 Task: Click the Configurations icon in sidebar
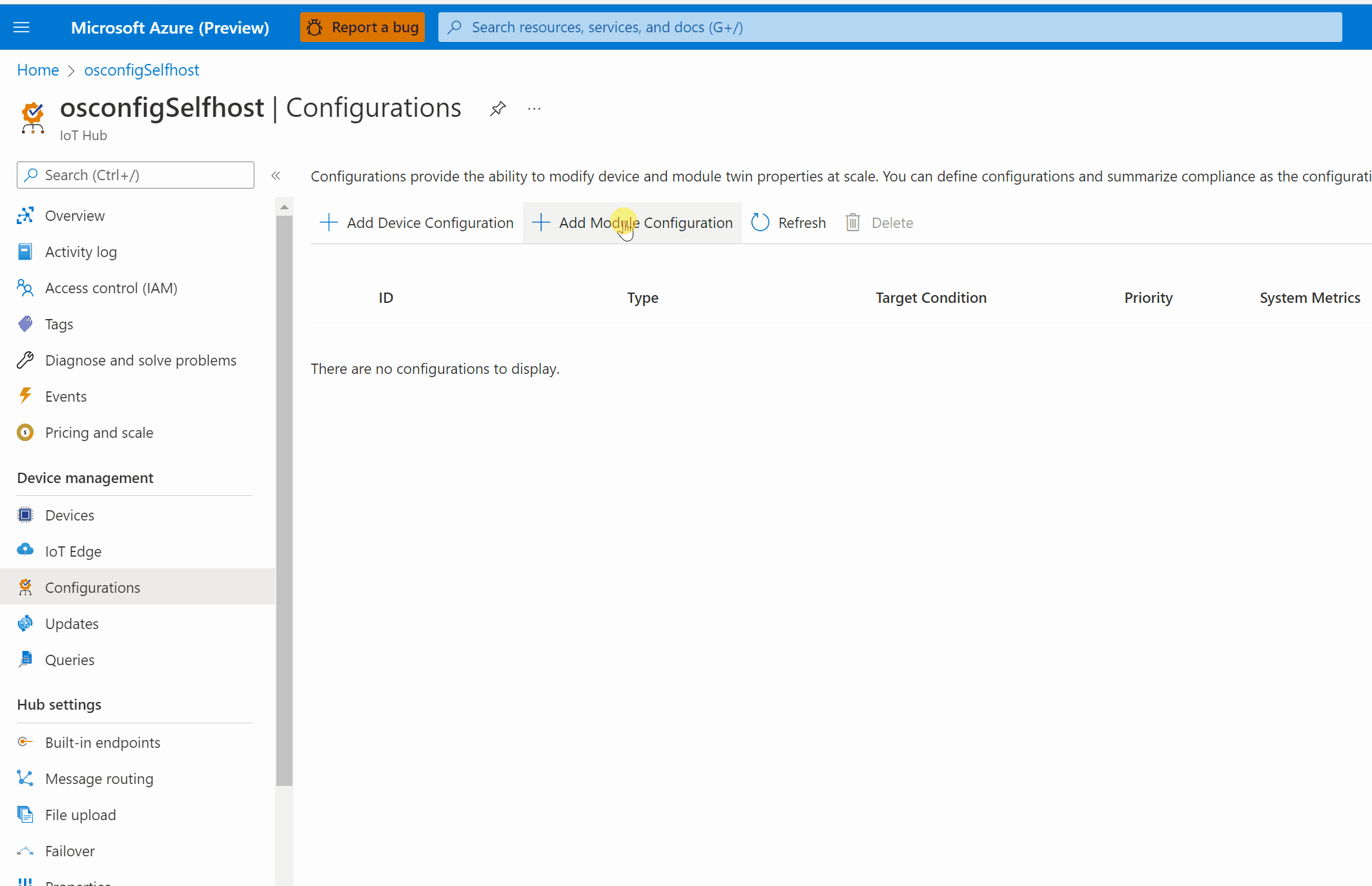click(27, 587)
